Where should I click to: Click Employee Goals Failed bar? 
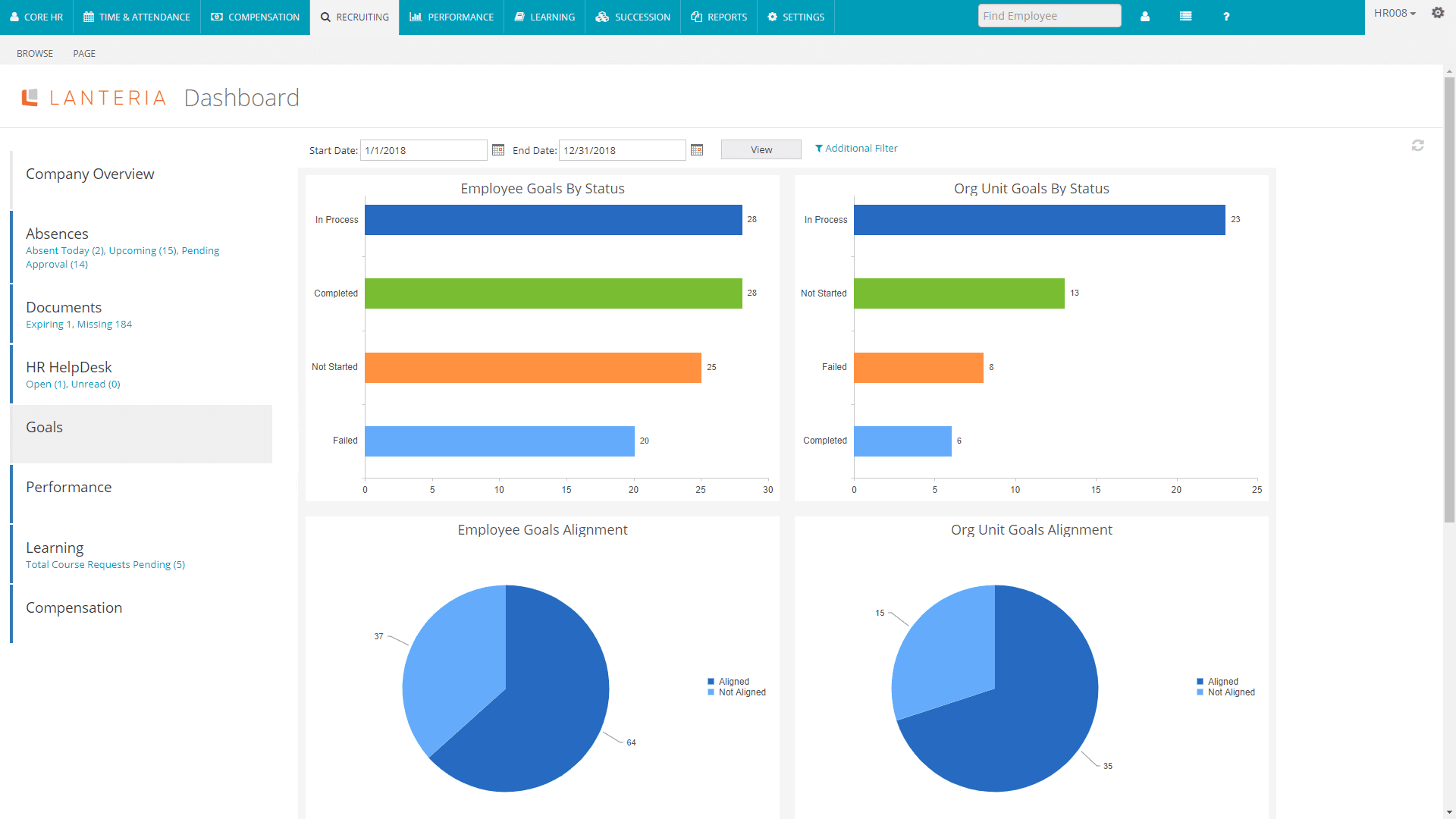pyautogui.click(x=499, y=441)
